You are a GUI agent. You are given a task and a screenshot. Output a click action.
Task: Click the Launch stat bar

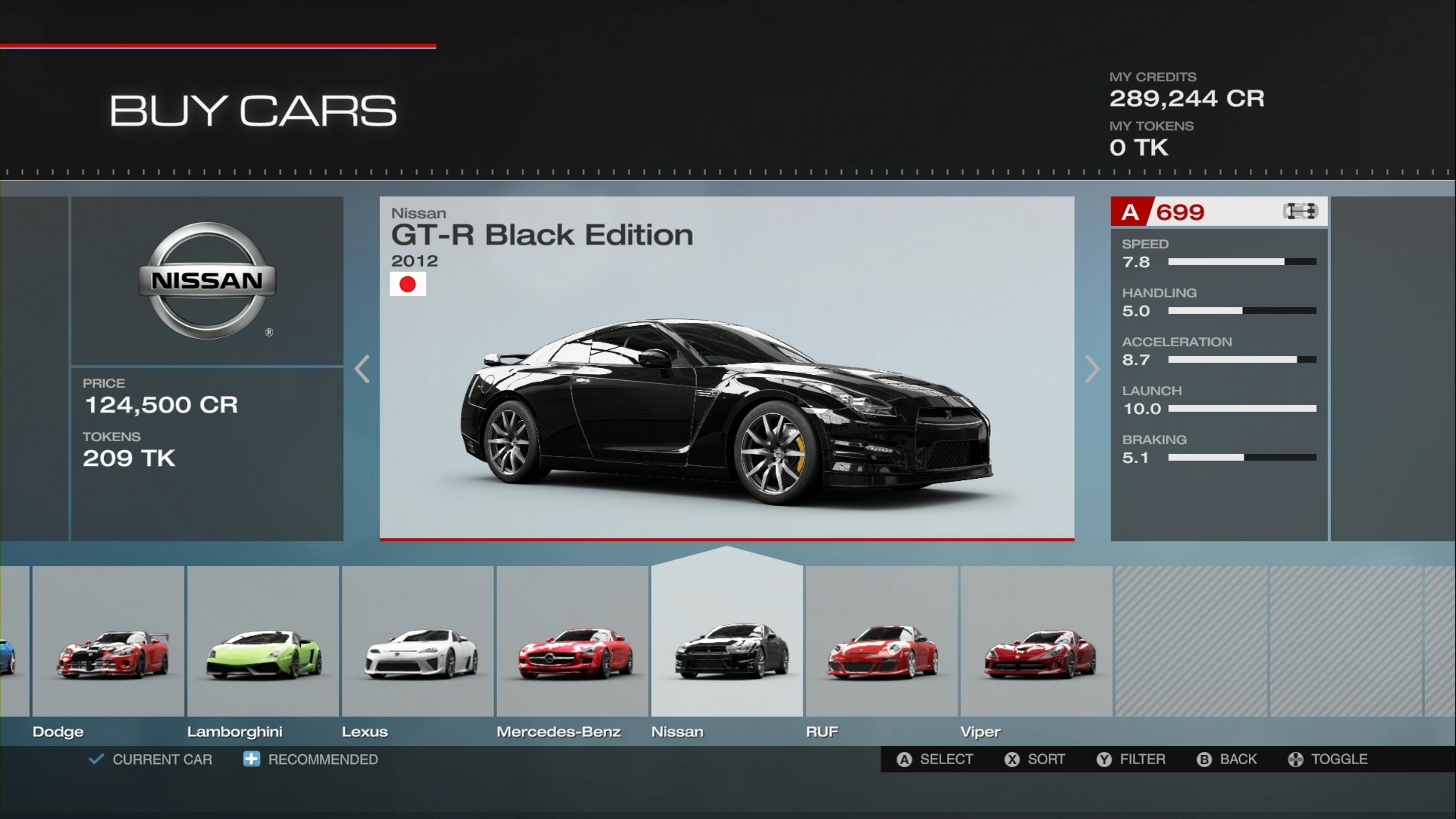(x=1242, y=409)
